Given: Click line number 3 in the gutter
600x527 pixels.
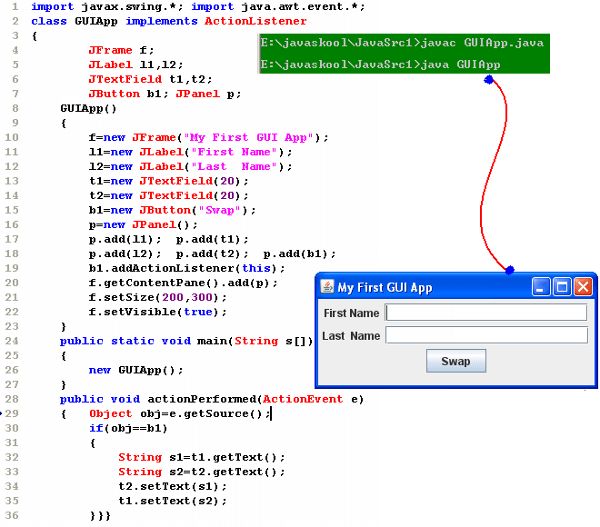Looking at the screenshot, I should [15, 36].
